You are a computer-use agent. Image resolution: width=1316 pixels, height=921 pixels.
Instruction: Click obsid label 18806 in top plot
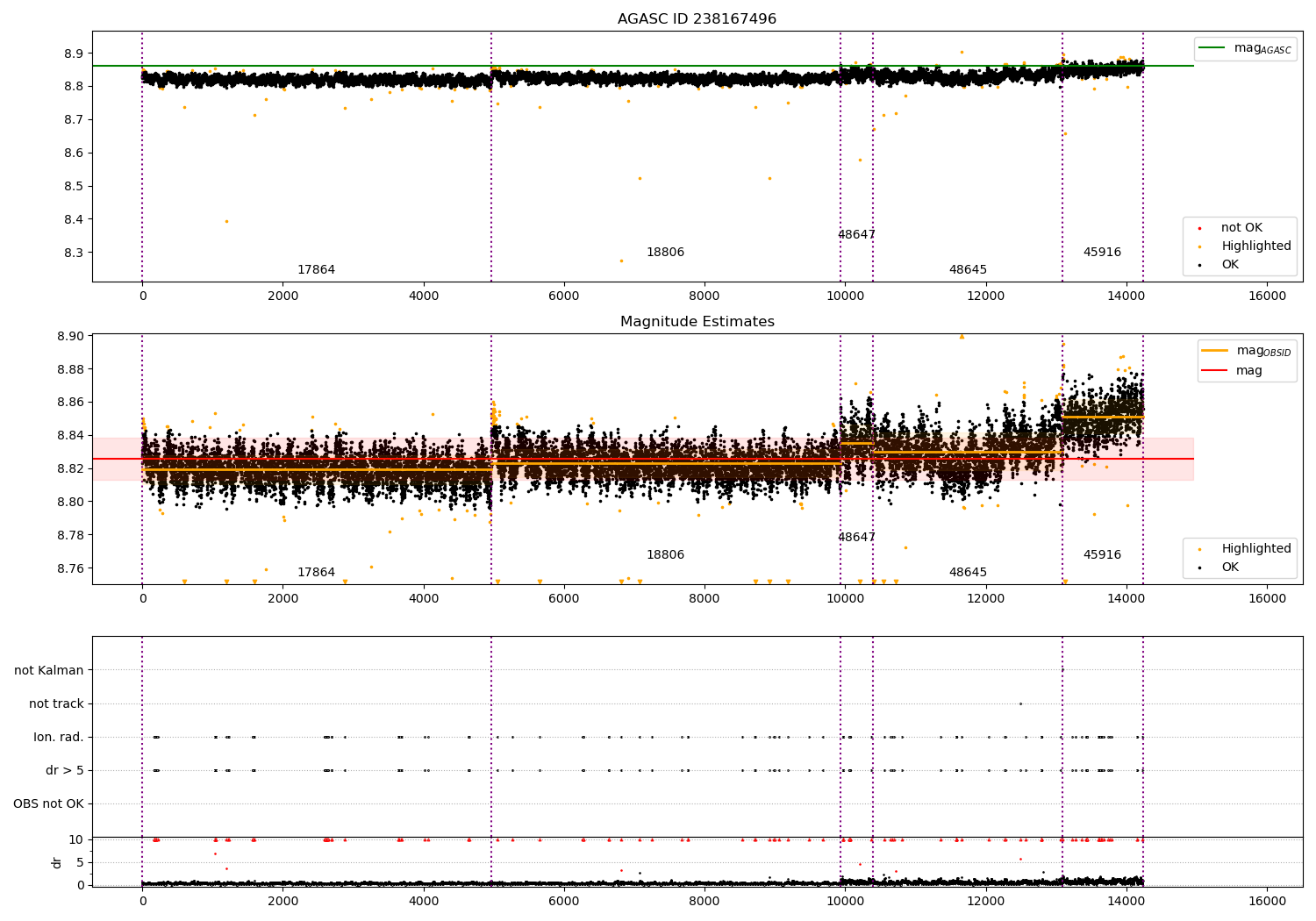[x=665, y=253]
